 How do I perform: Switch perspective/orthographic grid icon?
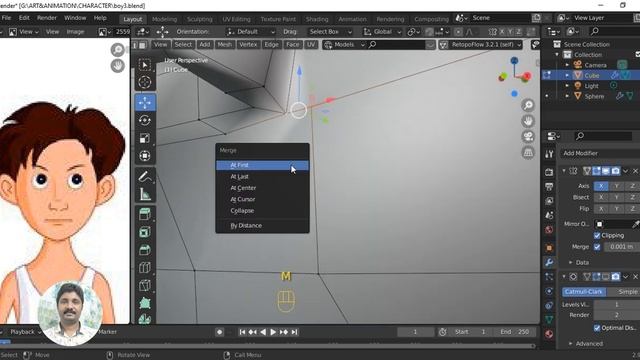(528, 153)
